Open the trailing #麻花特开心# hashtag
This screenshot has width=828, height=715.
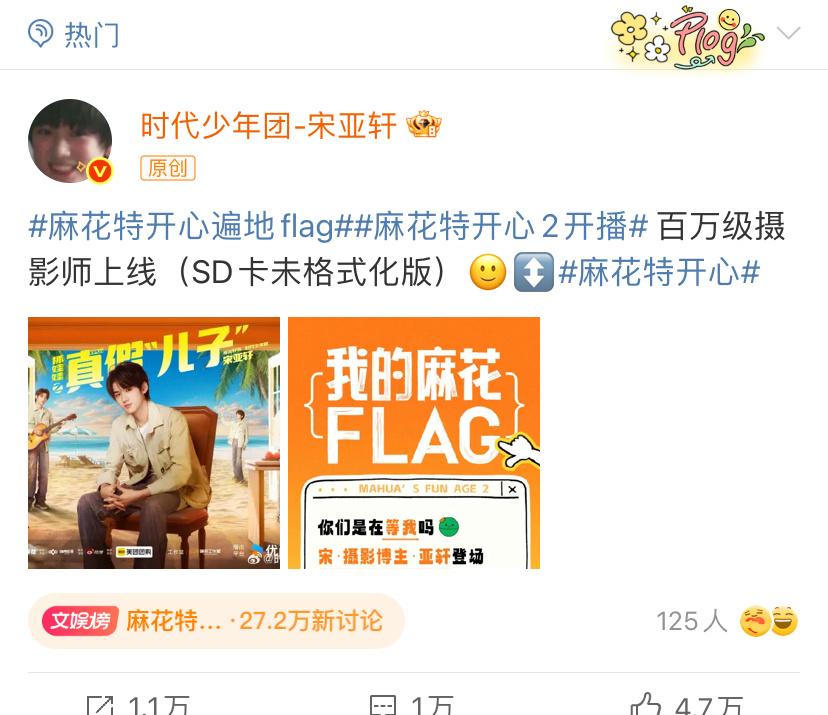click(659, 272)
